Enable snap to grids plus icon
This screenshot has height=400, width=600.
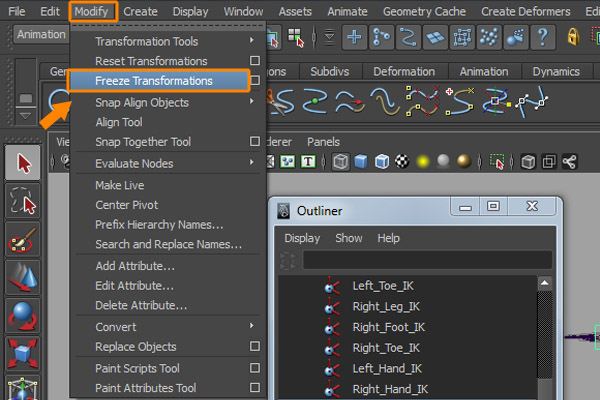(354, 37)
